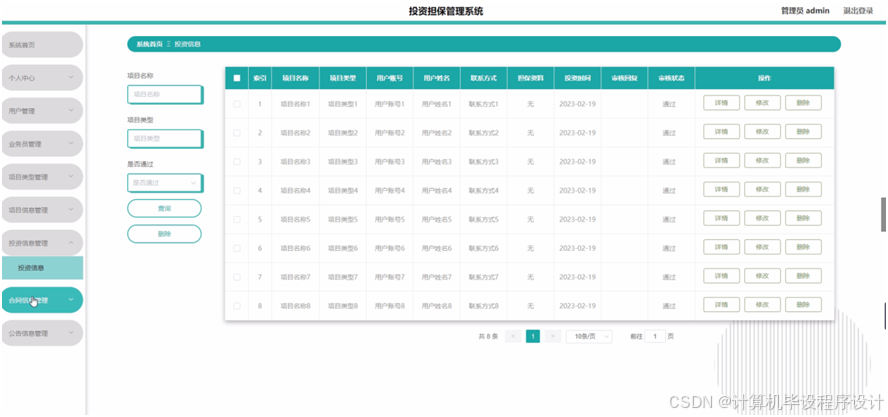The width and height of the screenshot is (888, 417).
Task: Click 退出登录 to log out
Action: [x=858, y=11]
